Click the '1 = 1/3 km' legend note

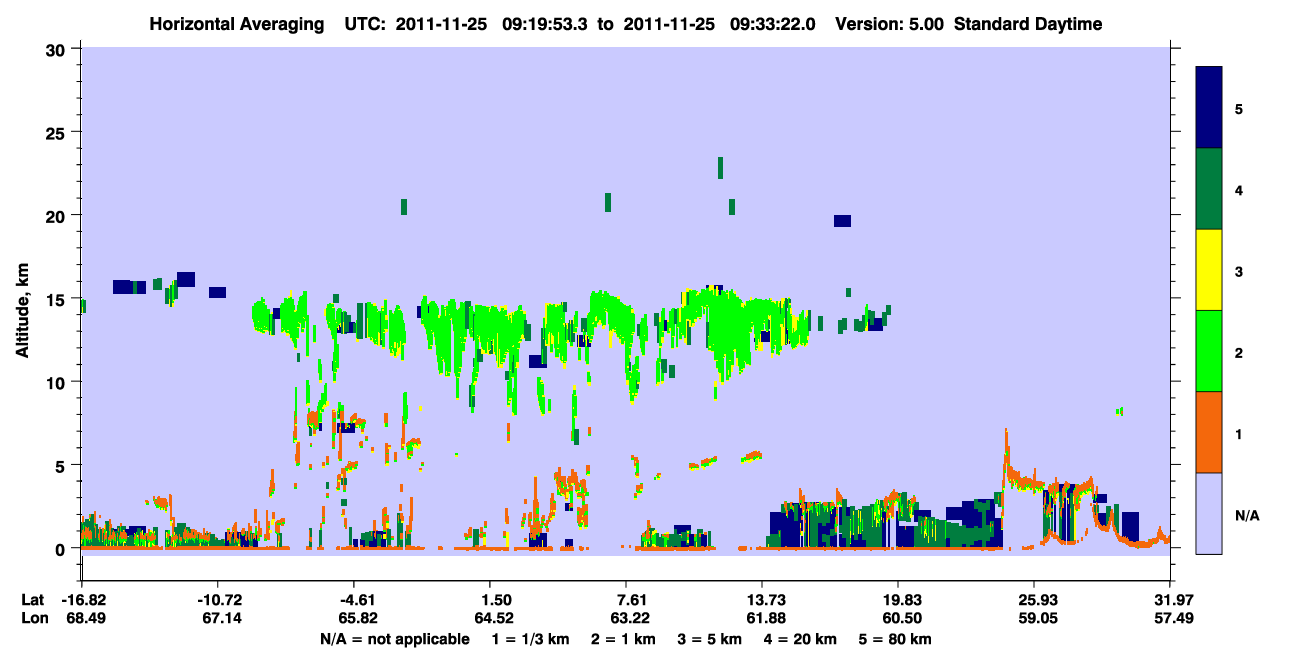528,639
